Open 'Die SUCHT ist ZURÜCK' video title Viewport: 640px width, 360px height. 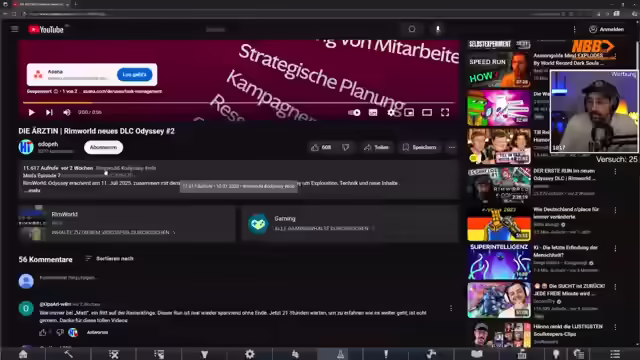click(x=569, y=290)
